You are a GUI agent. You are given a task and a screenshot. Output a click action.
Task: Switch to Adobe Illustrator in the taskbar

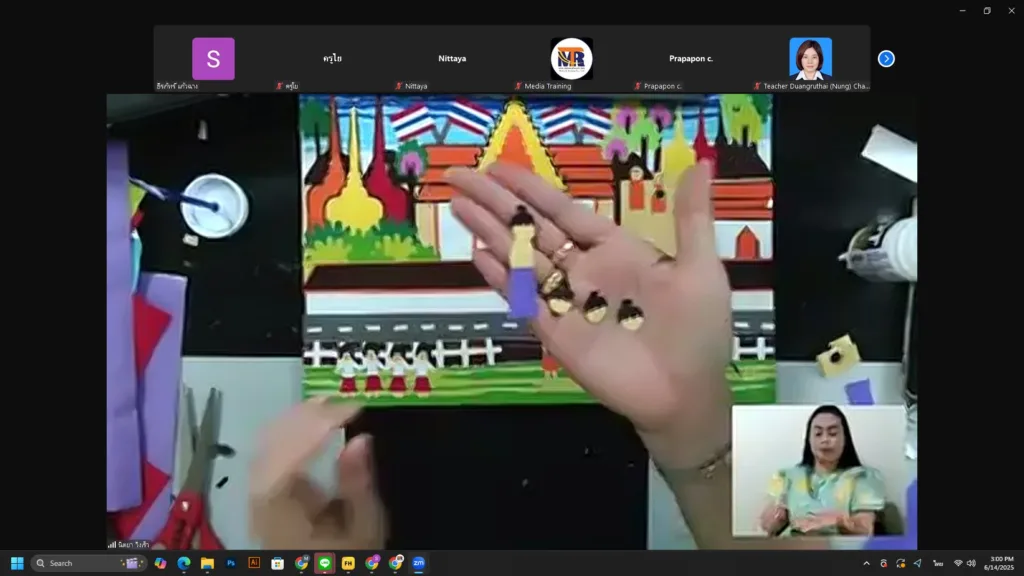pos(254,563)
